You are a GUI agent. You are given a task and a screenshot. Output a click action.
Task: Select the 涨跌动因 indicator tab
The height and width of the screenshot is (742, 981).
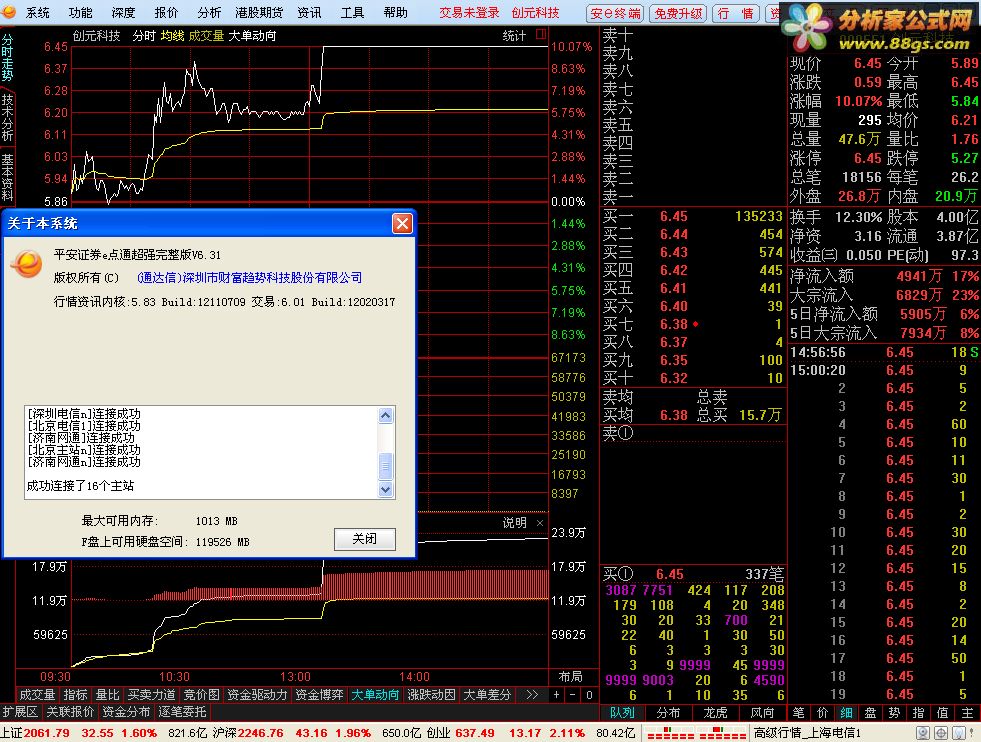(x=431, y=695)
